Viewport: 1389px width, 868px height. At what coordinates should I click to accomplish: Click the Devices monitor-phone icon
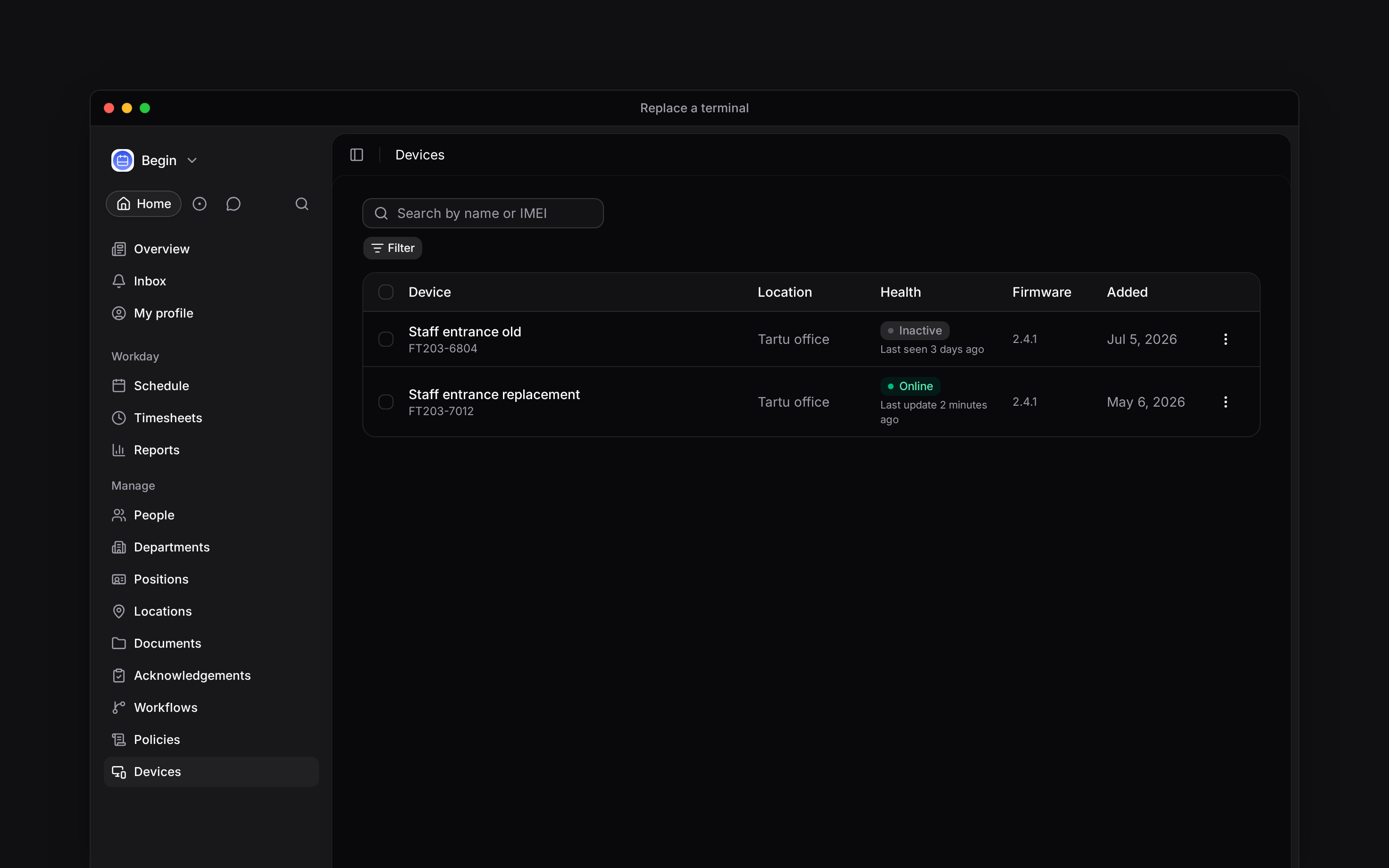pos(119,772)
